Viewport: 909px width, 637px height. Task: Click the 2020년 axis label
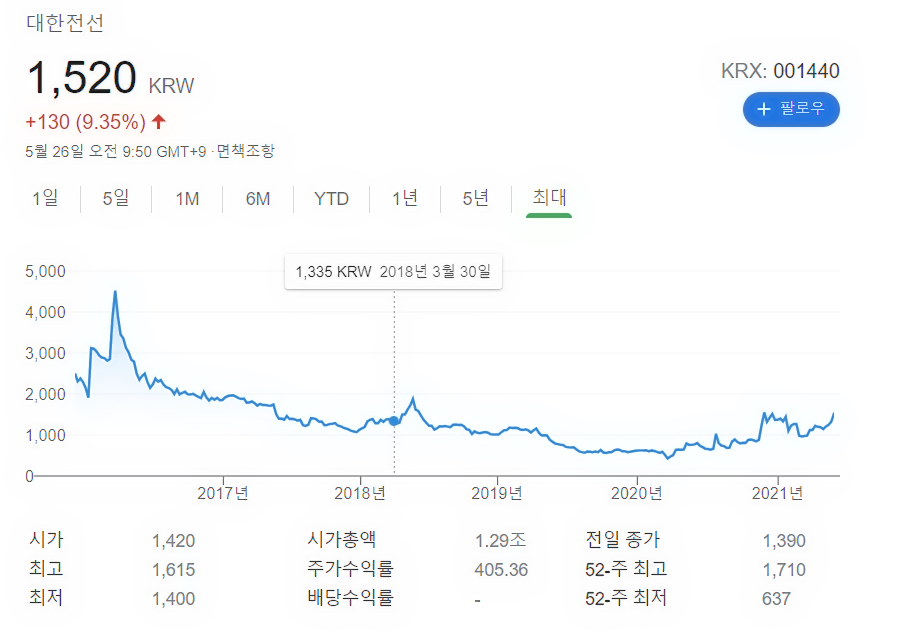(637, 493)
